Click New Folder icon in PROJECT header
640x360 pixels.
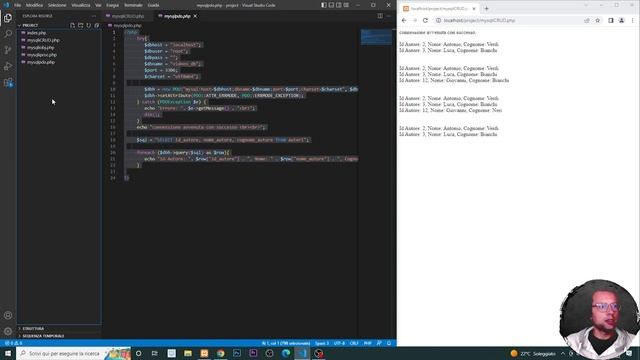80,25
